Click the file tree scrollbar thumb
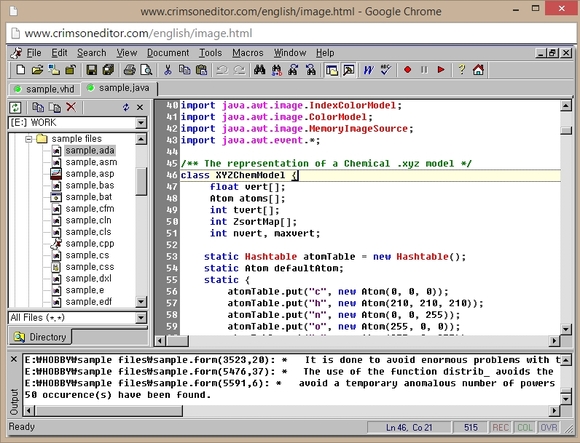Viewport: 580px width, 443px height. click(141, 182)
